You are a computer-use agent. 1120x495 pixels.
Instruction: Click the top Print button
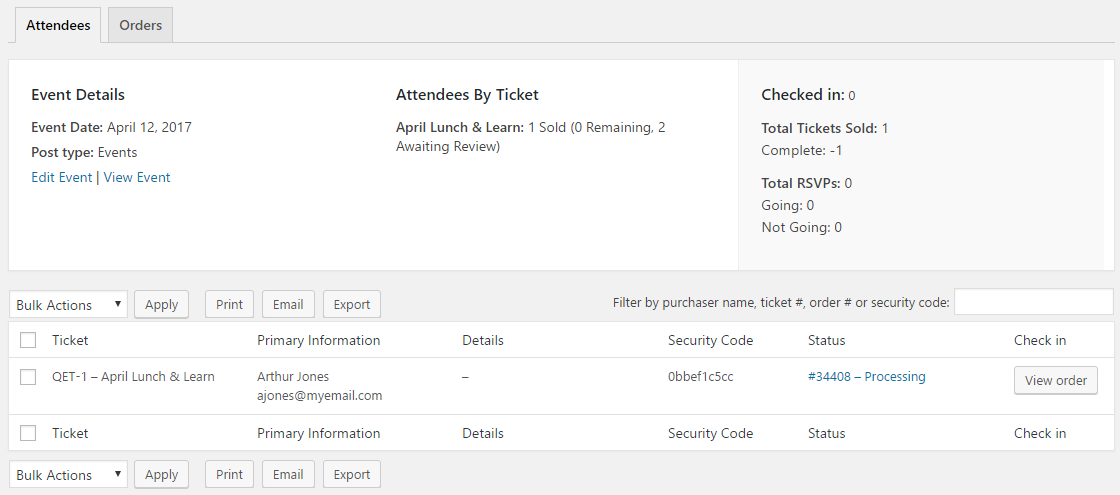click(229, 305)
